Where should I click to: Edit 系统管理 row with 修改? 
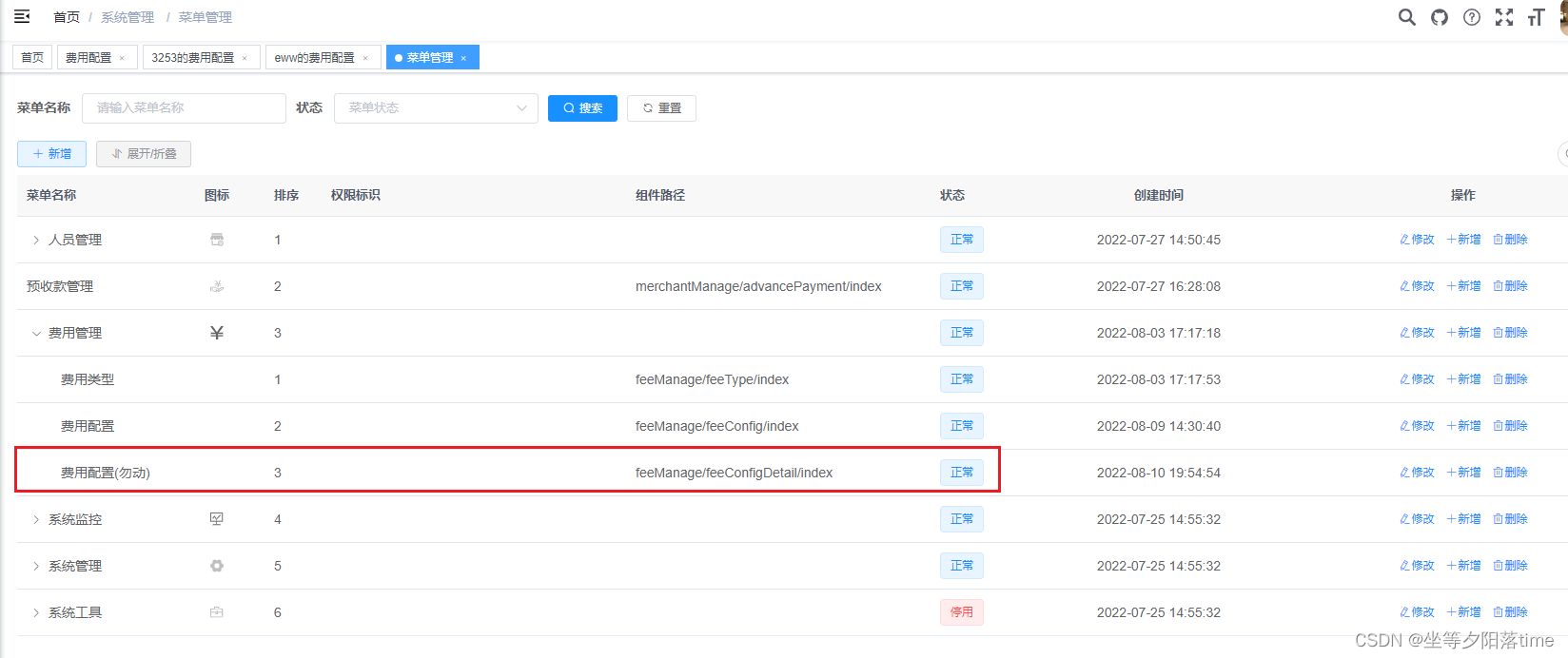(x=1417, y=566)
